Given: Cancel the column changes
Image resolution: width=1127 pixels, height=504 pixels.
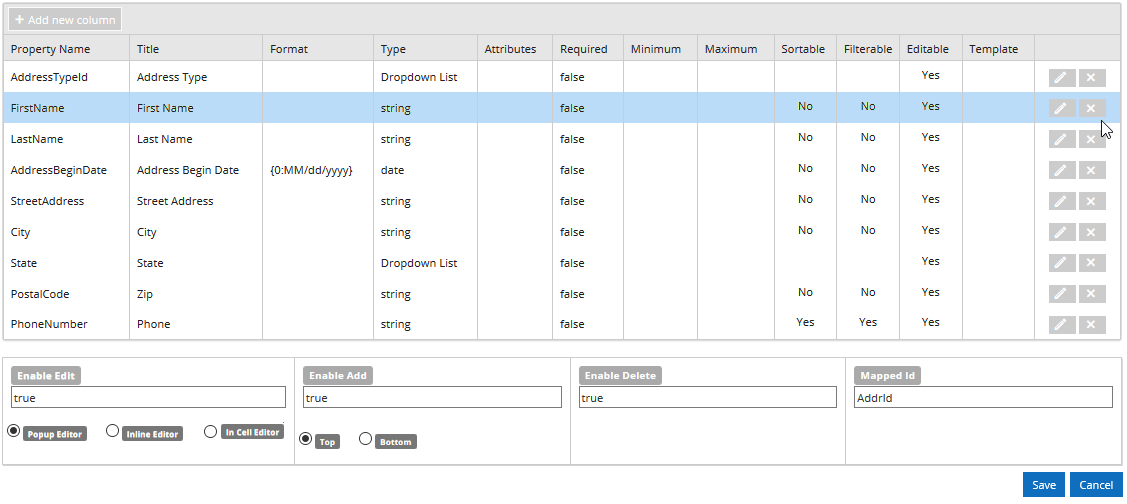Looking at the screenshot, I should click(1096, 485).
